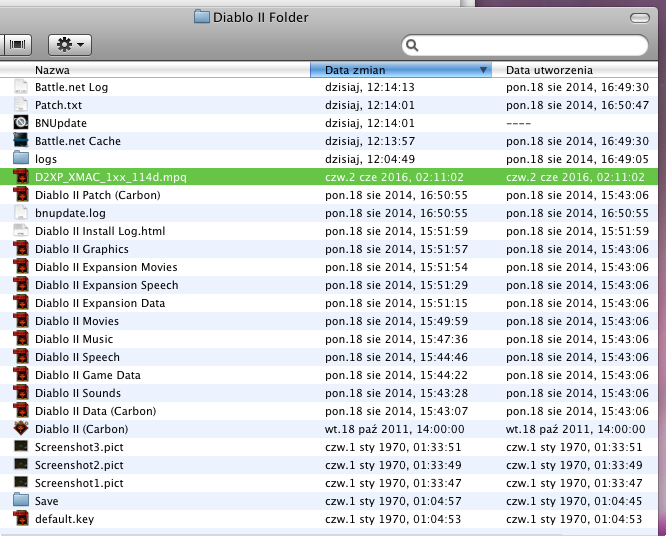666x537 pixels.
Task: Sort by Nazwa column header
Action: 155,70
